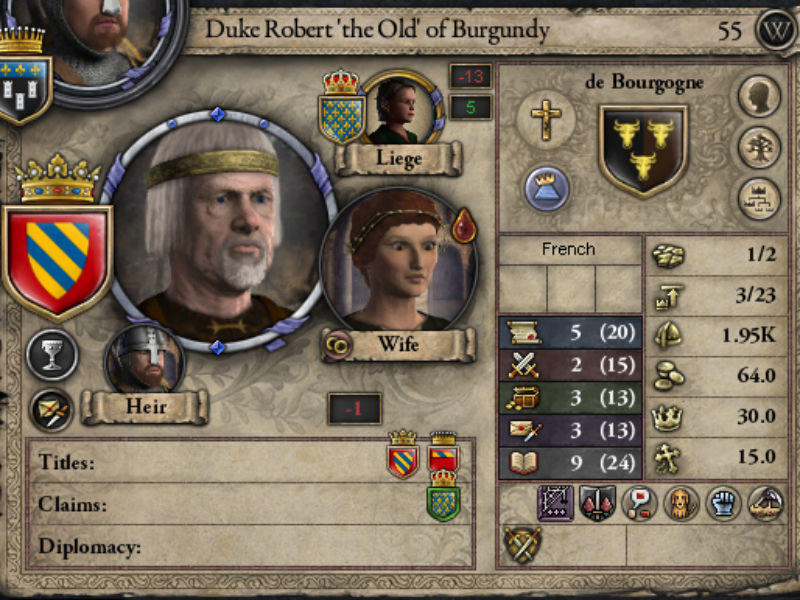Click the Liege banner label
This screenshot has height=600, width=800.
tap(398, 159)
